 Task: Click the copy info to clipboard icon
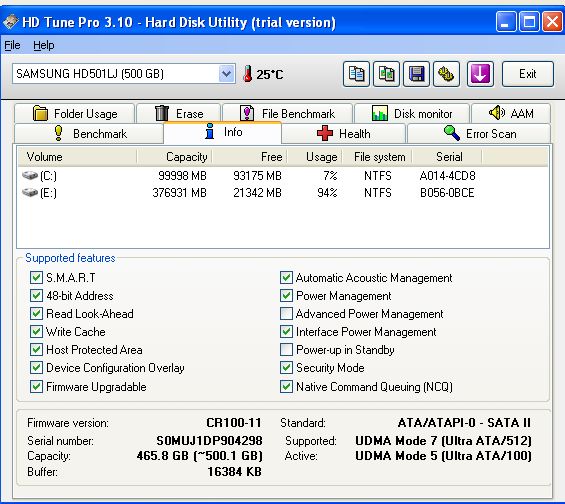[356, 74]
